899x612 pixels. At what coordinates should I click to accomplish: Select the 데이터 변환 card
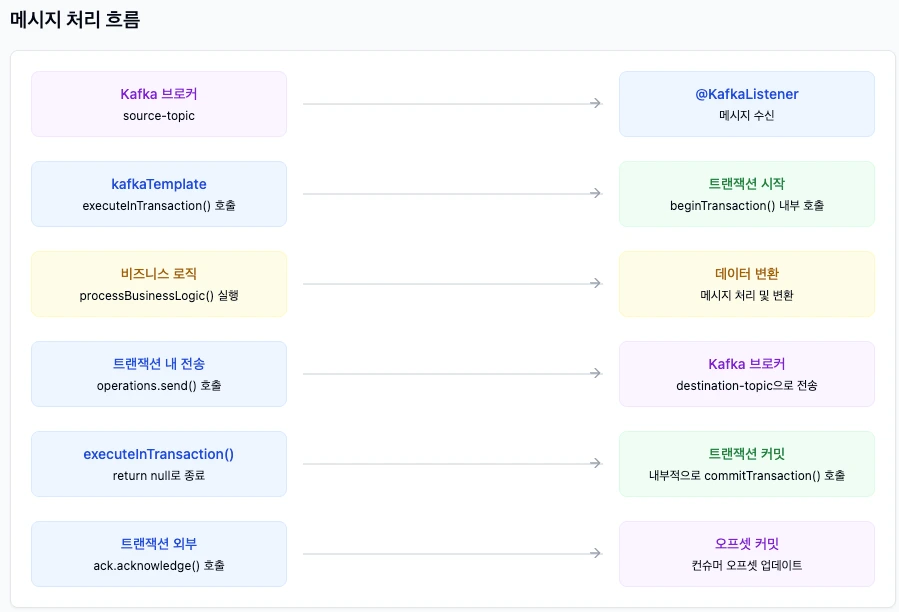[x=746, y=283]
